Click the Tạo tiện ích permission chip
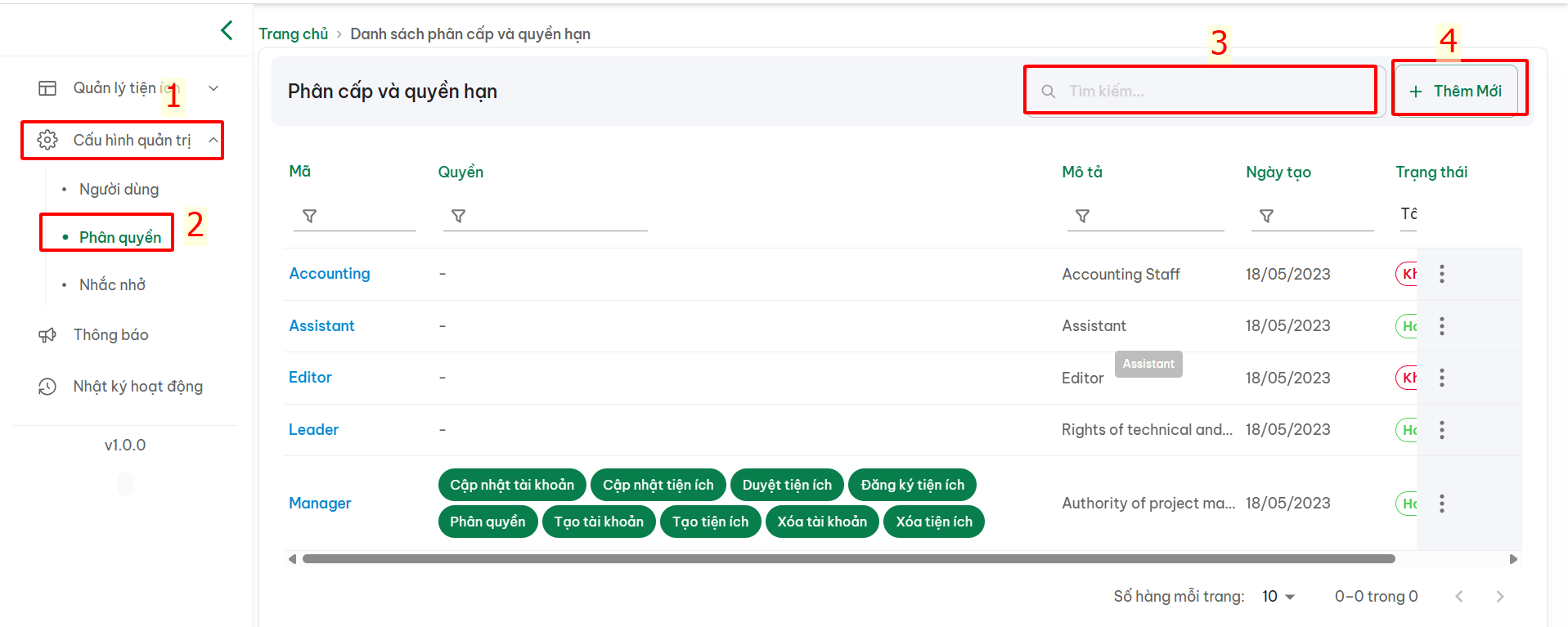1568x627 pixels. point(711,522)
